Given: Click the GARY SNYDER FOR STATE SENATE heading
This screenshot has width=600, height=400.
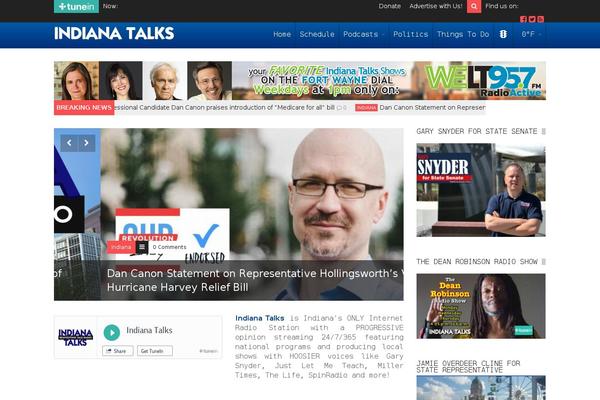Looking at the screenshot, I should pyautogui.click(x=477, y=131).
